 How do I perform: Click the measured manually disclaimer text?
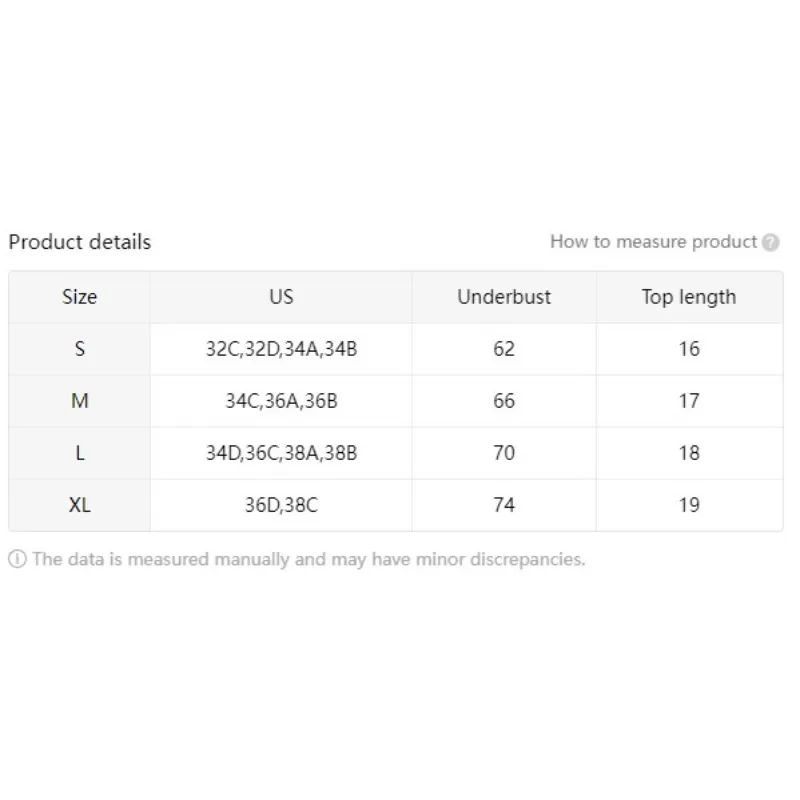308,559
